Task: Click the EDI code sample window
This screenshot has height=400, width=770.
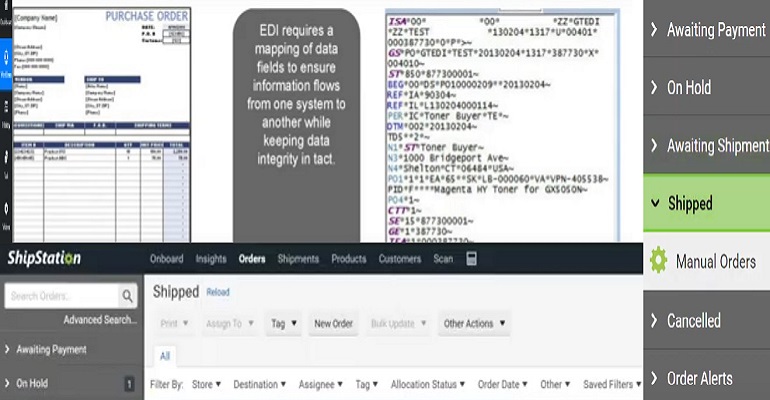Action: coord(502,126)
